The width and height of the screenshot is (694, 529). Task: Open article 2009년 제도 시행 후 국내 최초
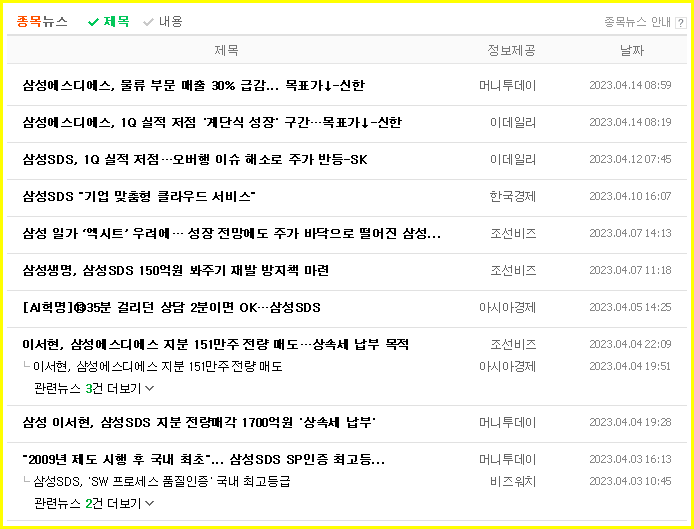coord(204,459)
